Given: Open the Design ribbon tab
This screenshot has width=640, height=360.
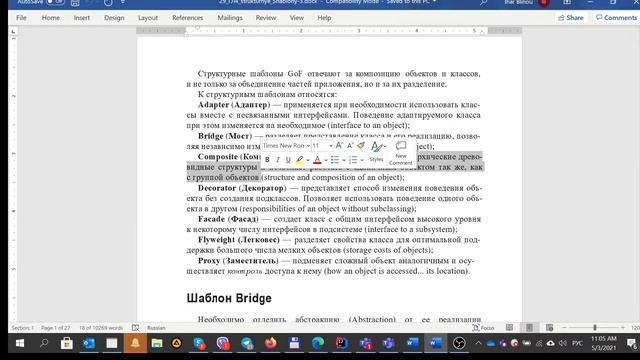Looking at the screenshot, I should 114,18.
